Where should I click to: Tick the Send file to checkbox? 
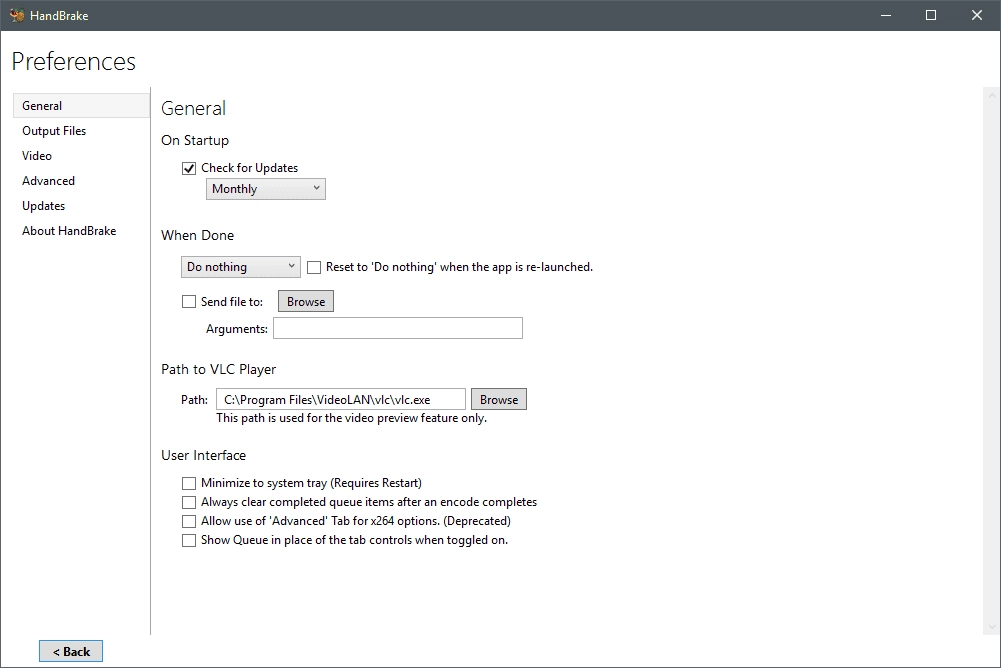pyautogui.click(x=189, y=302)
